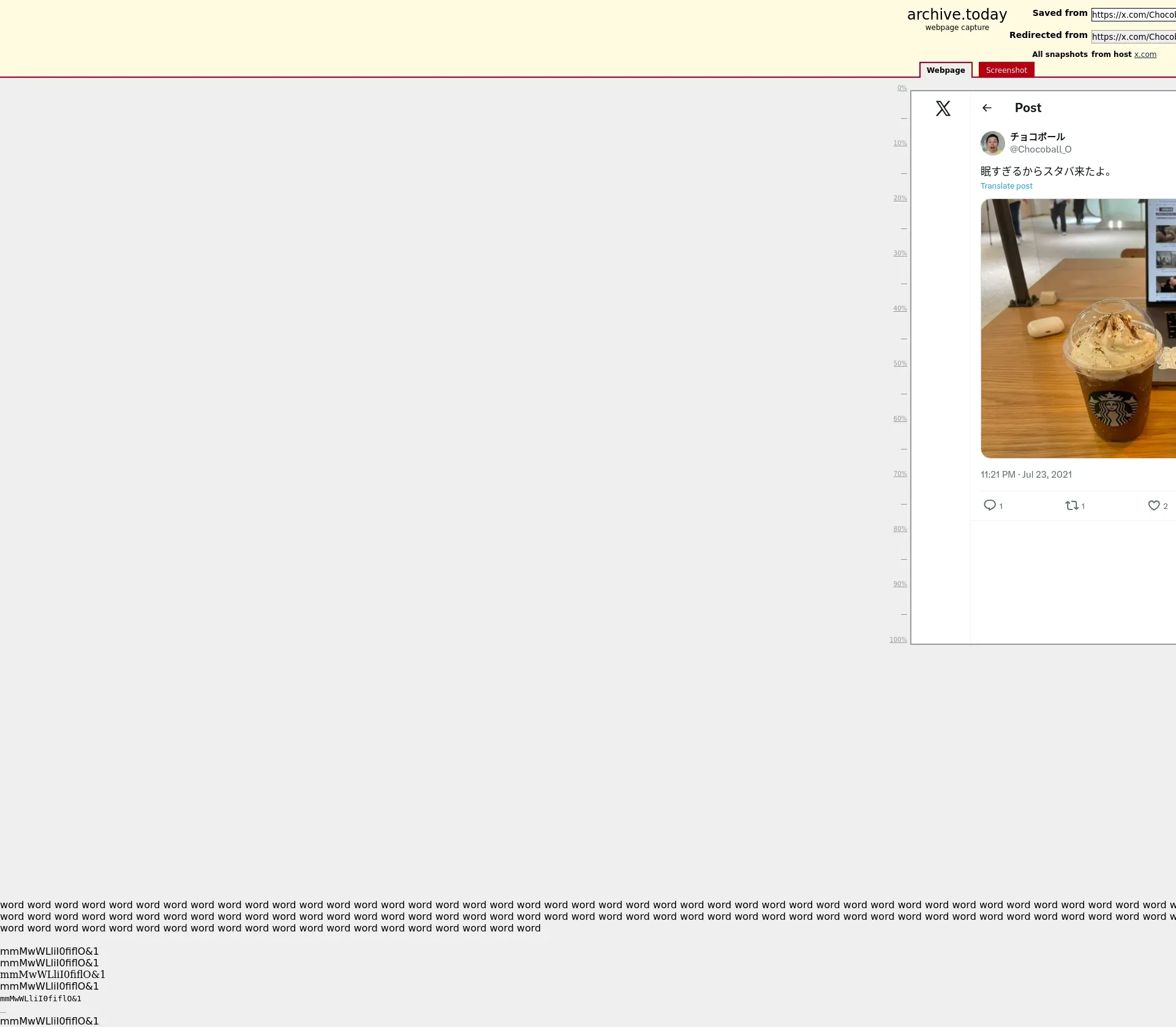The width and height of the screenshot is (1176, 1027).
Task: Switch to the Screenshot tab
Action: (x=1006, y=70)
